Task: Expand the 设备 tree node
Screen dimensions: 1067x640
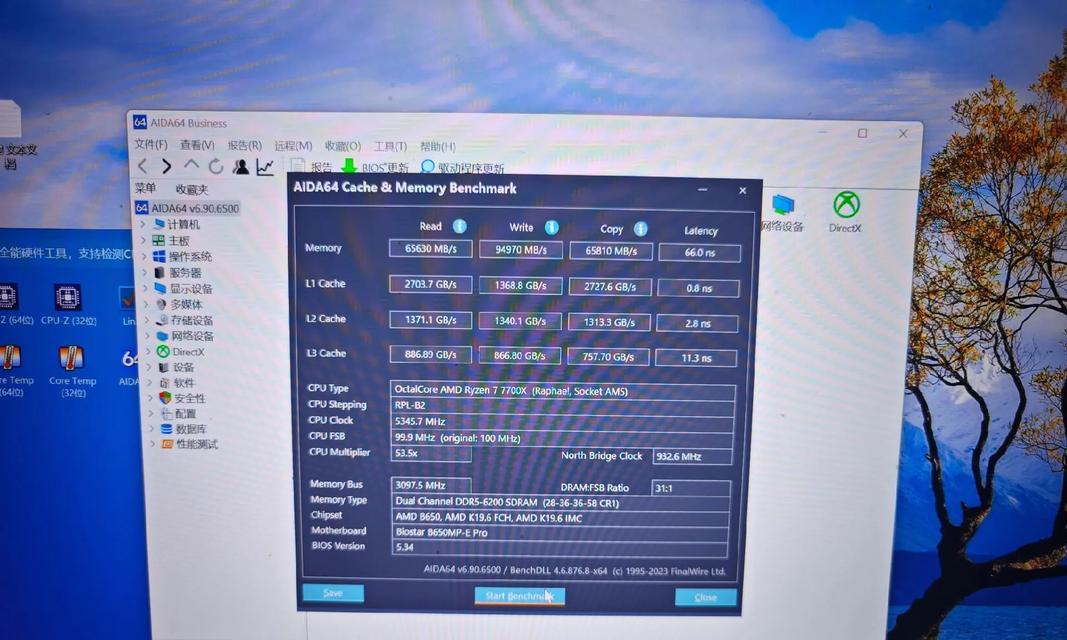Action: [148, 367]
